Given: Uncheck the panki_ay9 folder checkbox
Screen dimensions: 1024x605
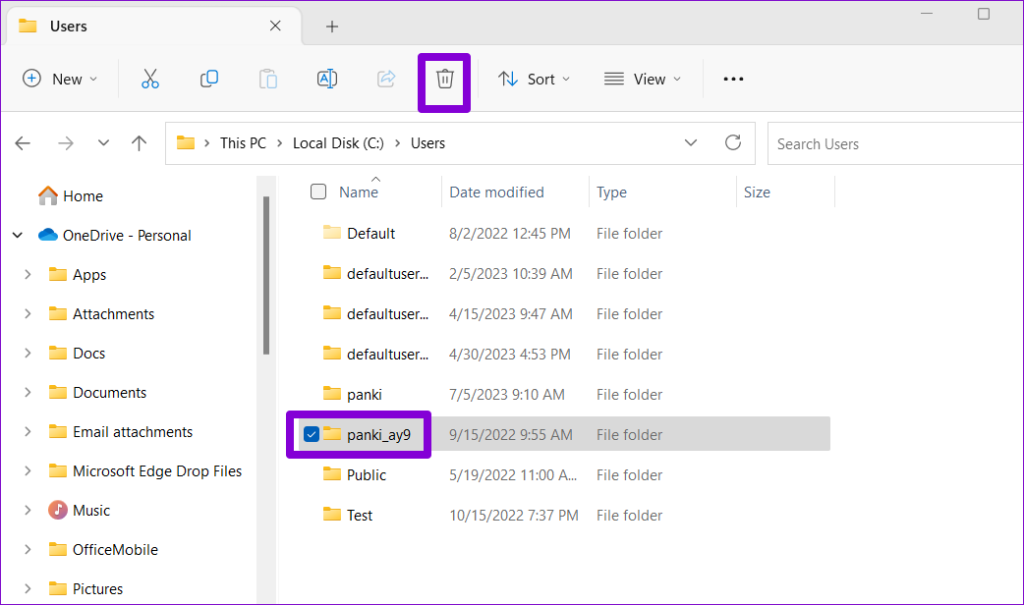Looking at the screenshot, I should (311, 433).
